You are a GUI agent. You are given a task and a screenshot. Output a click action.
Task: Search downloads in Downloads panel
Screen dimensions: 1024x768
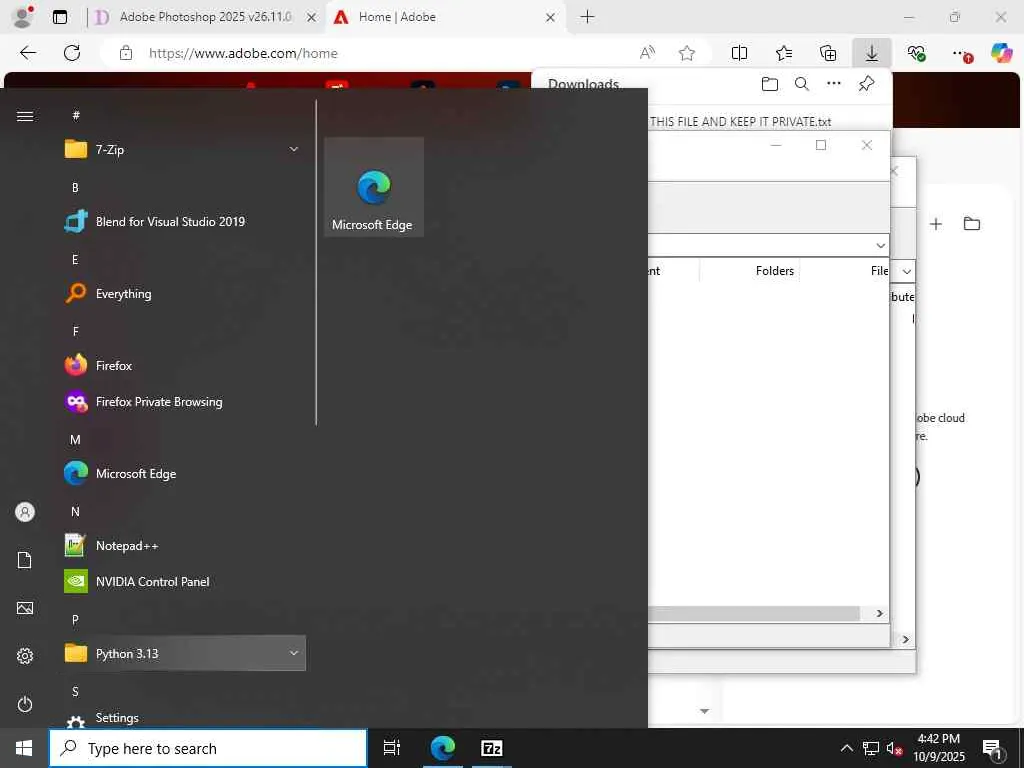[802, 84]
